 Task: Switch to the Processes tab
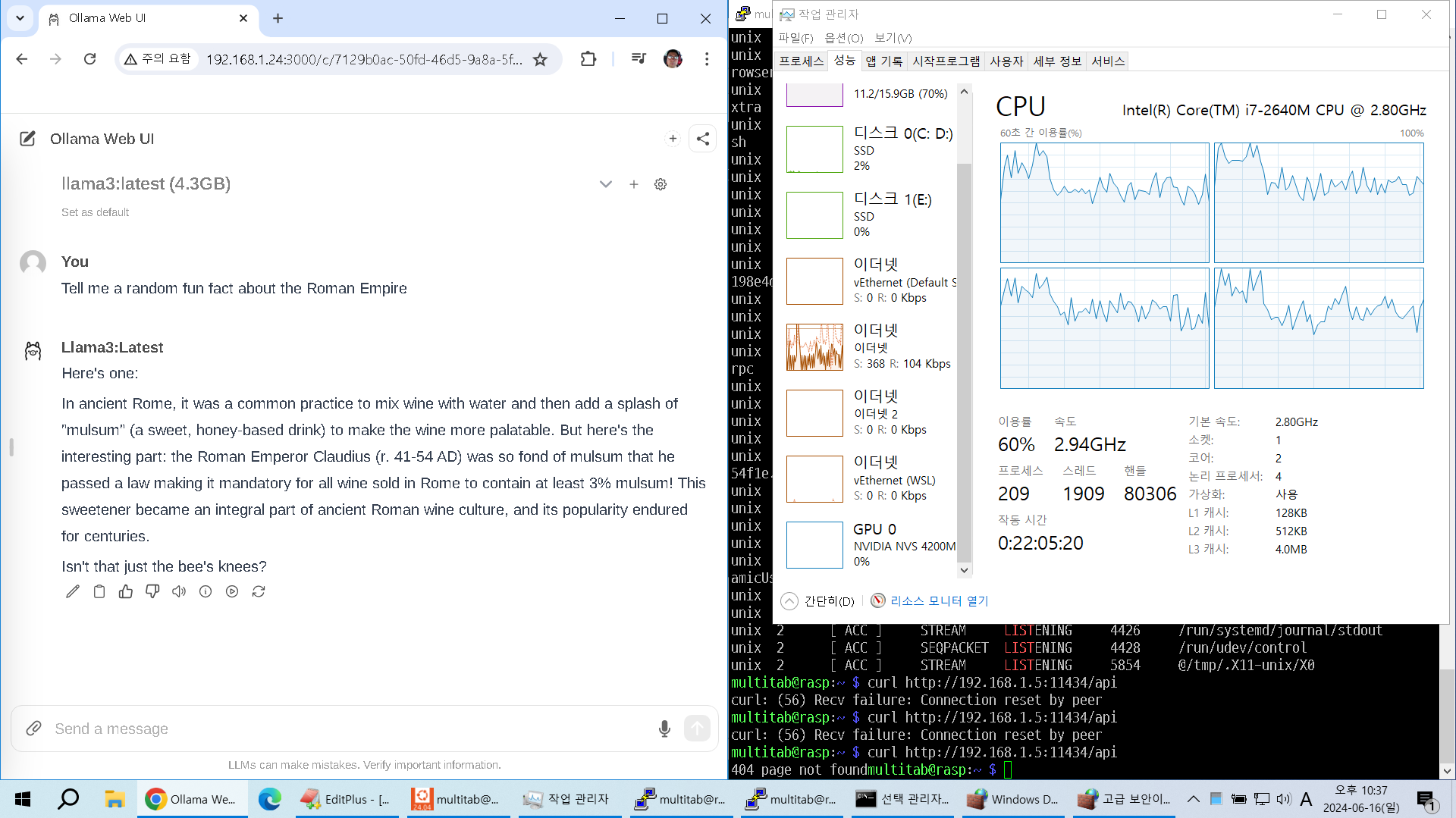coord(801,61)
